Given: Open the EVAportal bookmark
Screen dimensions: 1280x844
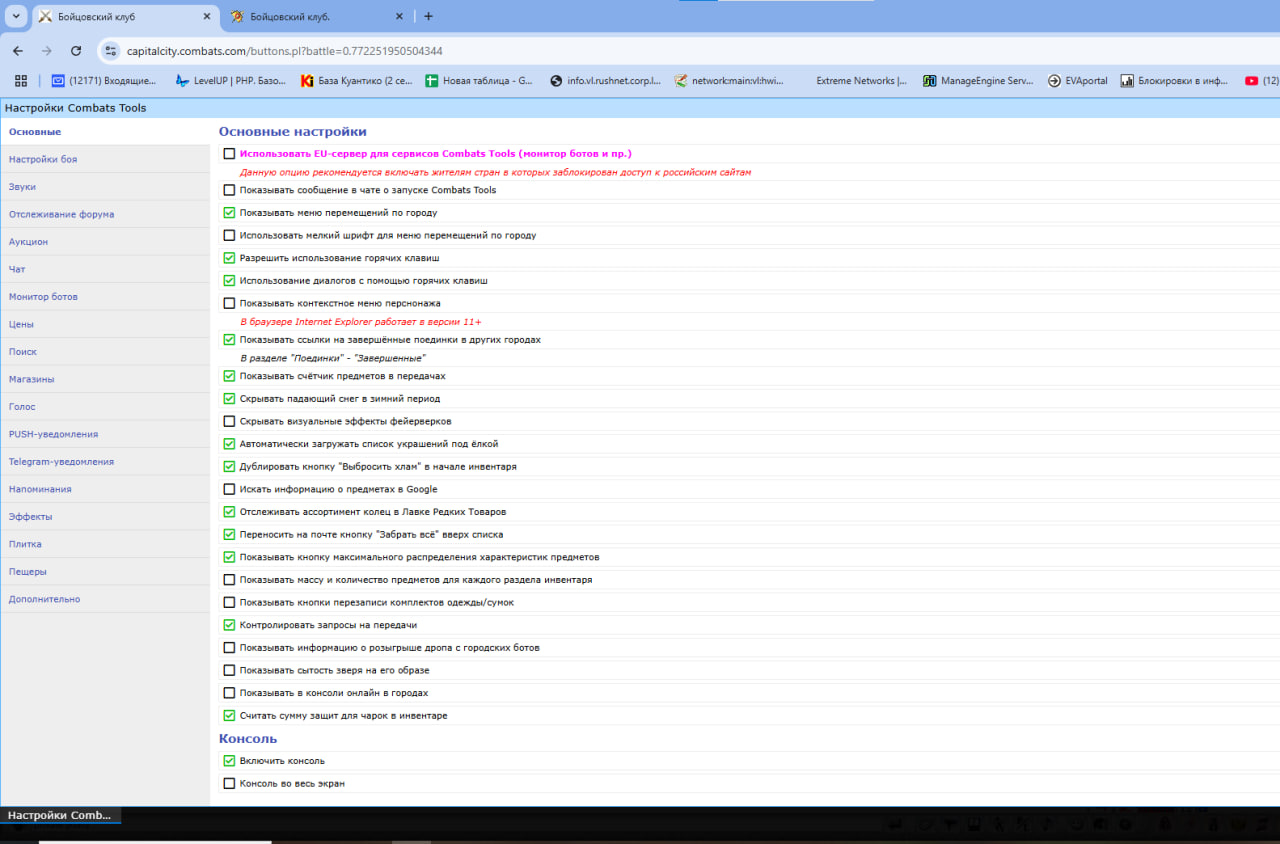Looking at the screenshot, I should (x=1078, y=81).
